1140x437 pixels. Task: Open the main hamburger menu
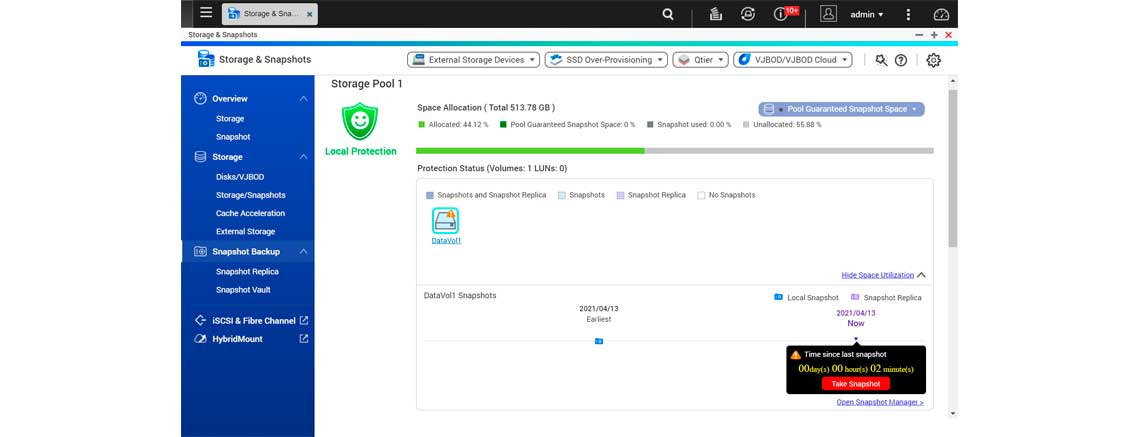pyautogui.click(x=206, y=14)
